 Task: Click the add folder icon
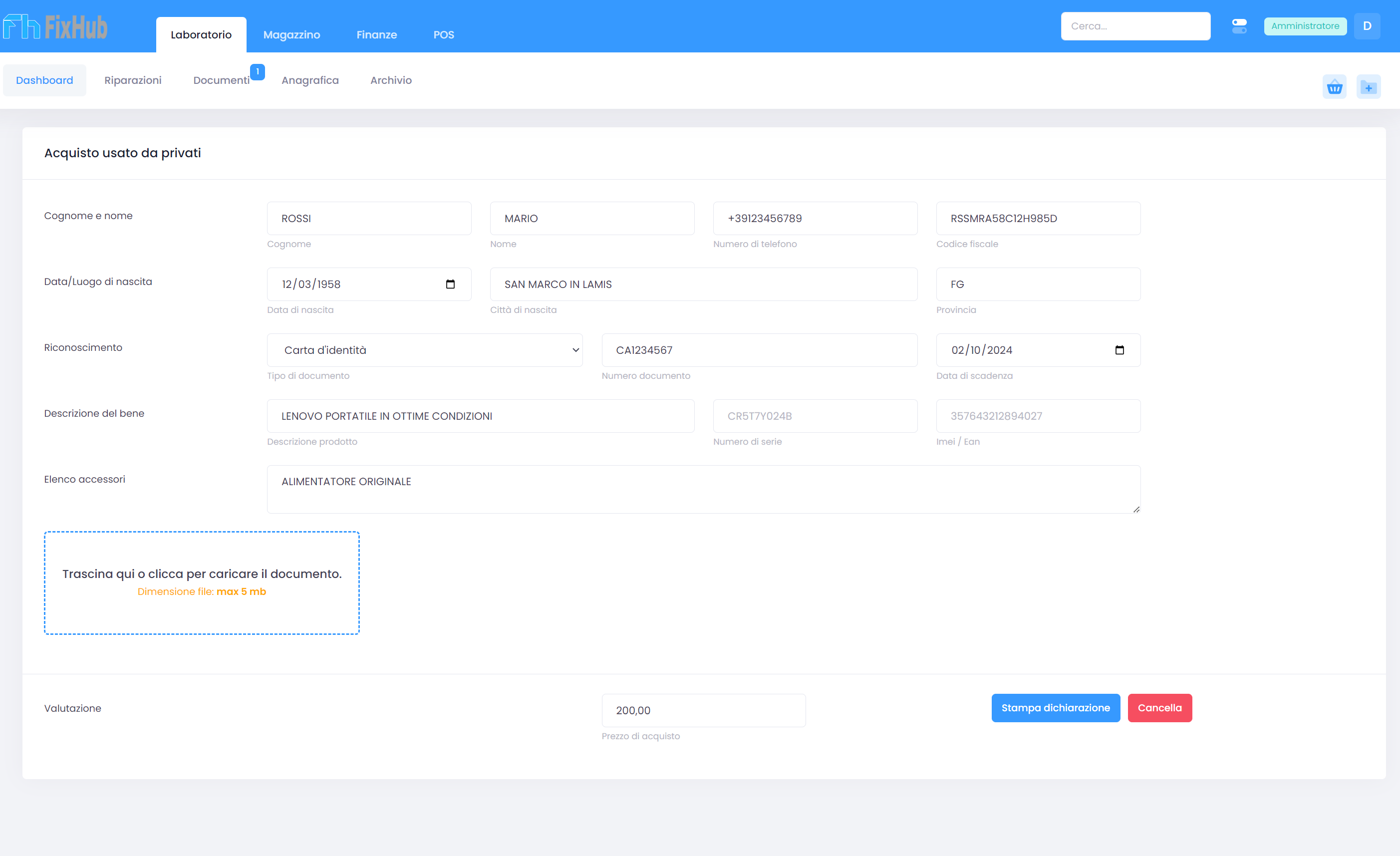coord(1368,87)
